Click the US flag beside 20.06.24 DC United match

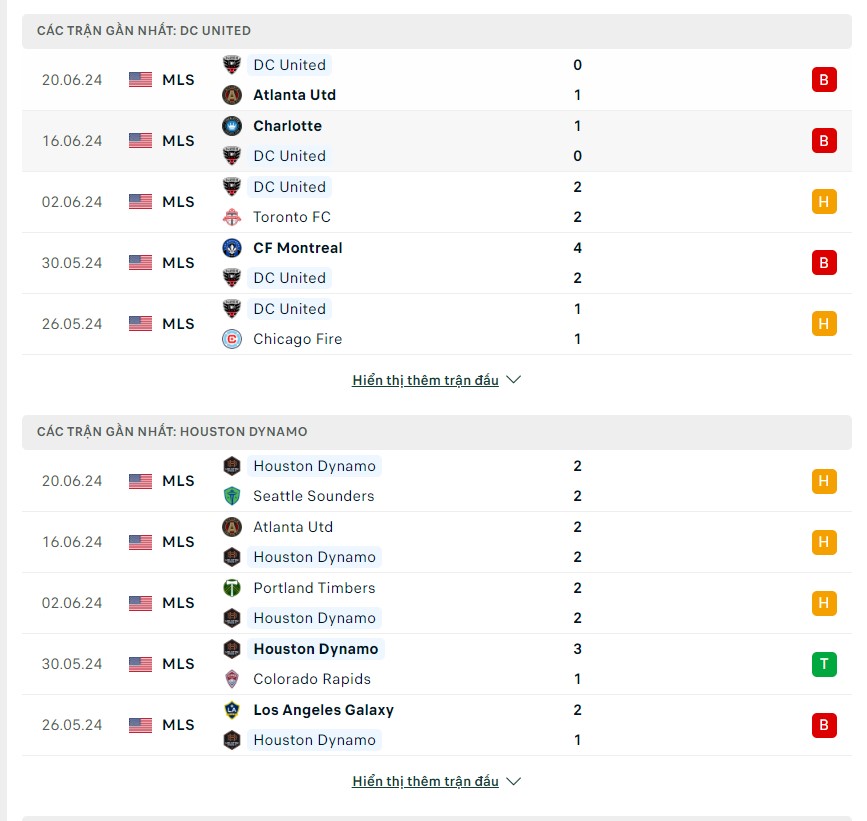[140, 80]
